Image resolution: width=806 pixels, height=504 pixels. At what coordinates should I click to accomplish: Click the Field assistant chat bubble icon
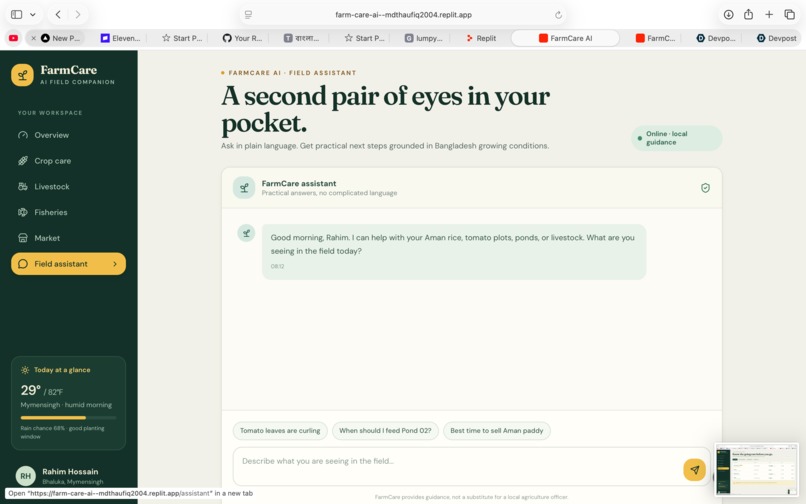(23, 264)
